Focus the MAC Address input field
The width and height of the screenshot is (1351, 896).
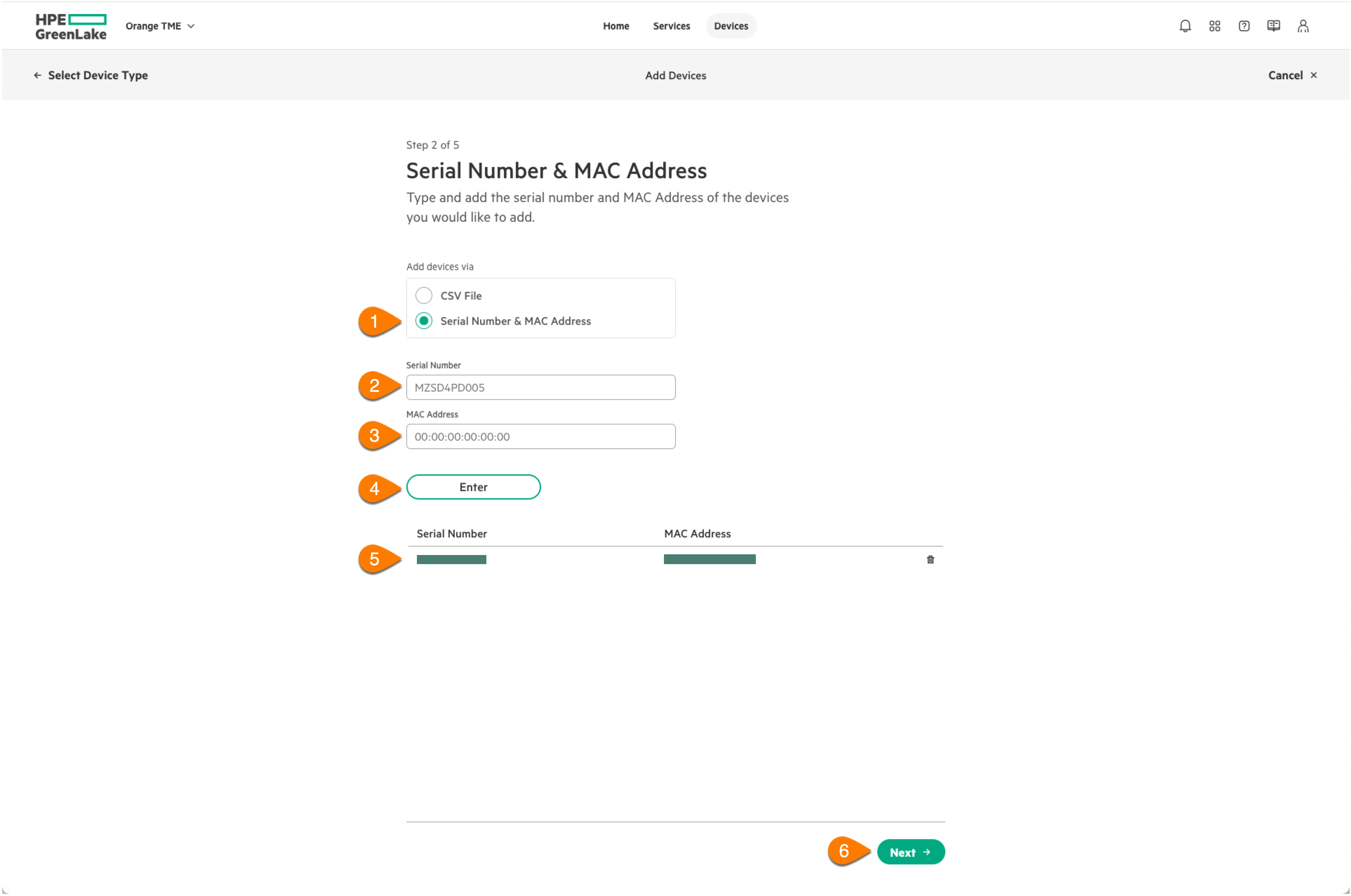pos(541,436)
